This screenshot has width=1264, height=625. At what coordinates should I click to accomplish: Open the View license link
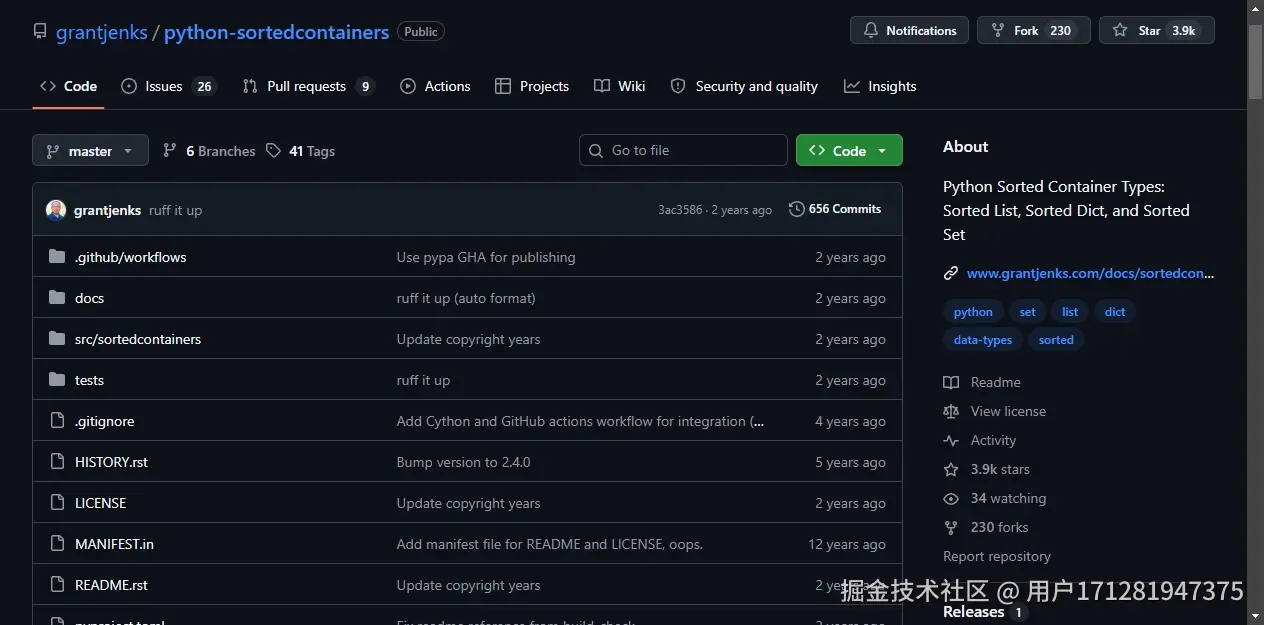coord(994,411)
